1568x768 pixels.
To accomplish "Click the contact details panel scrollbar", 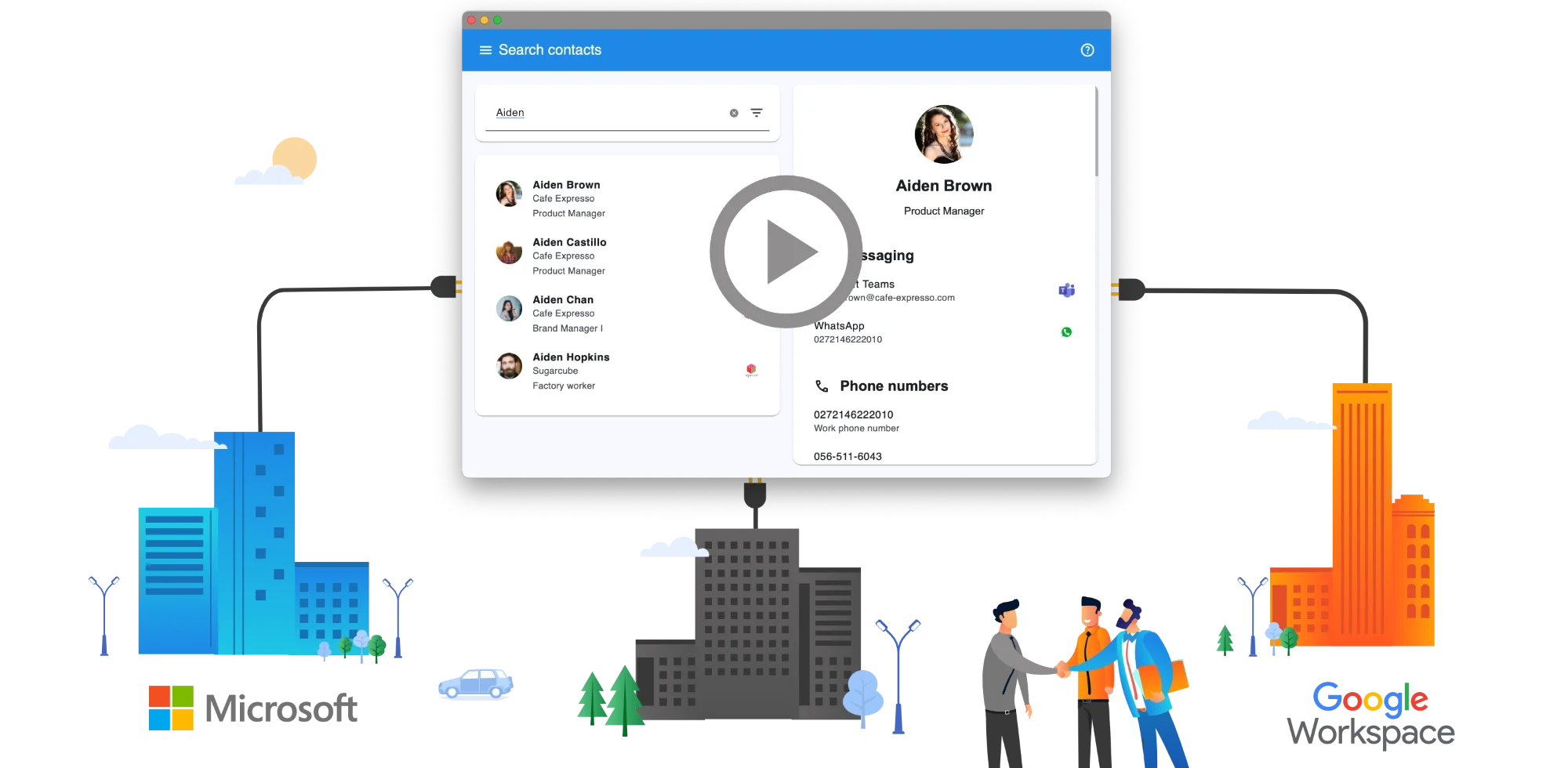I will pyautogui.click(x=1096, y=133).
